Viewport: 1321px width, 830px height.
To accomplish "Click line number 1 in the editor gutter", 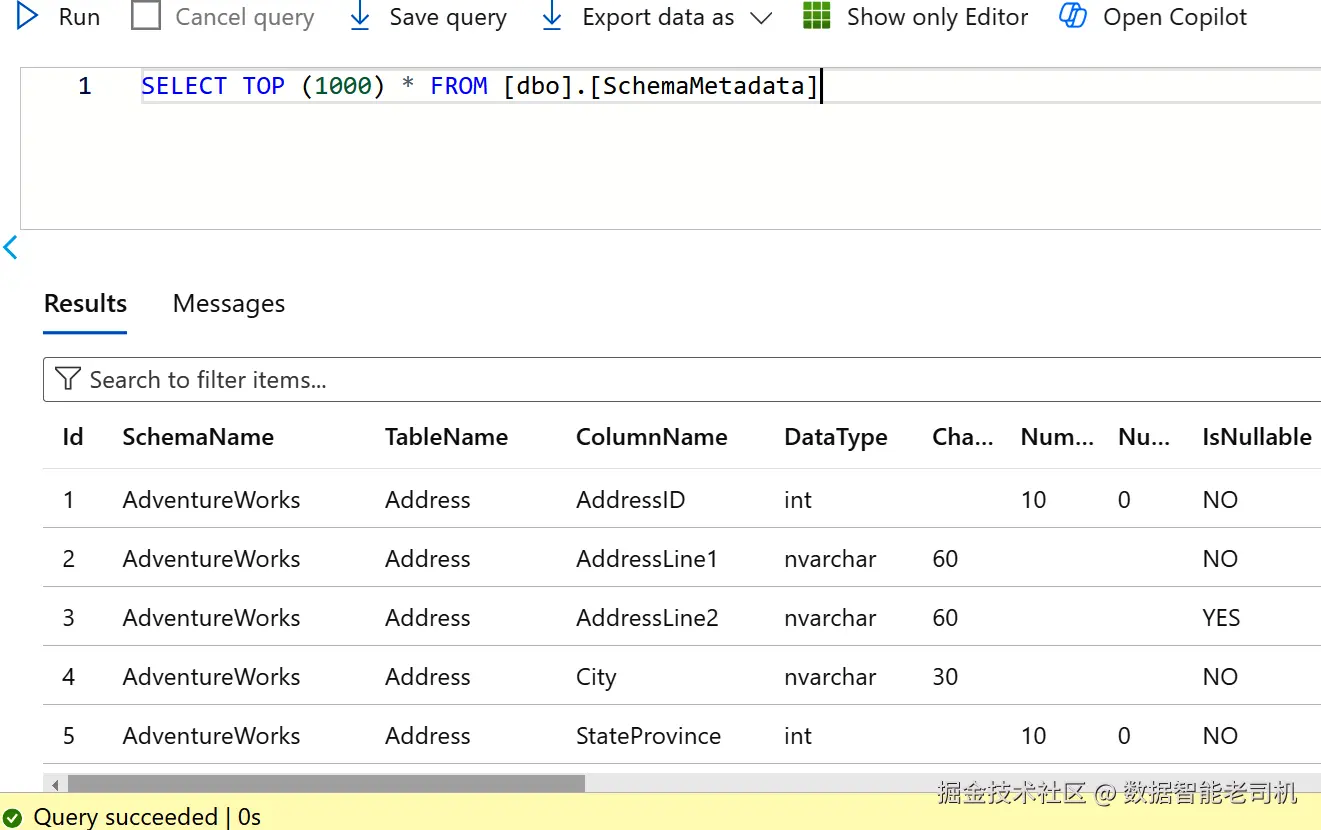I will [x=85, y=86].
